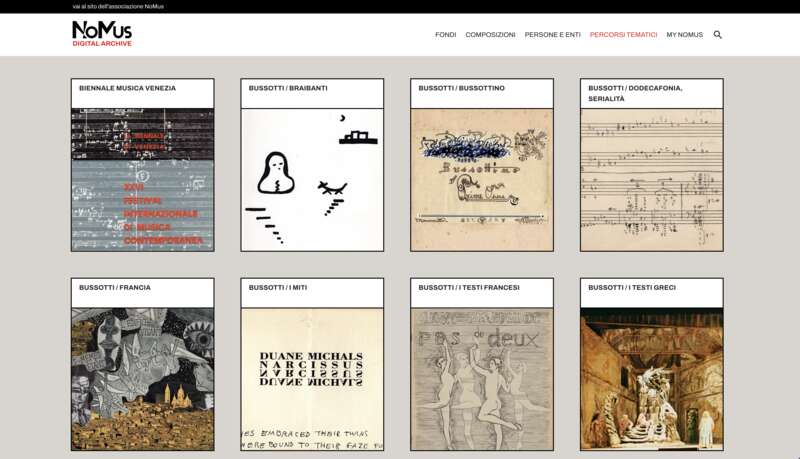Open BUSSOTTI / I TESTI FRANCESI title
This screenshot has height=459, width=800.
click(x=469, y=288)
